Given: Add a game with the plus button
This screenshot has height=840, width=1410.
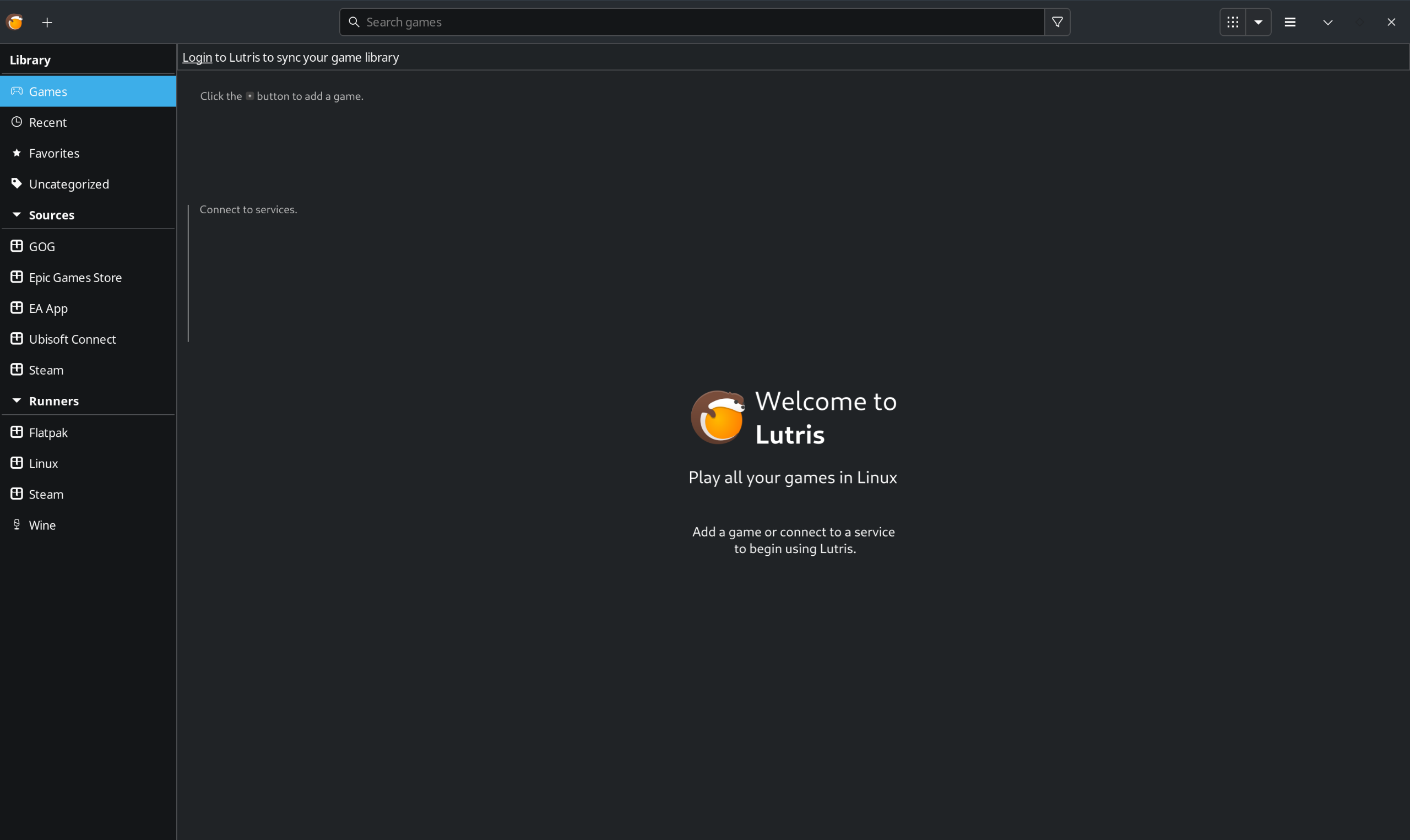Looking at the screenshot, I should [x=47, y=22].
